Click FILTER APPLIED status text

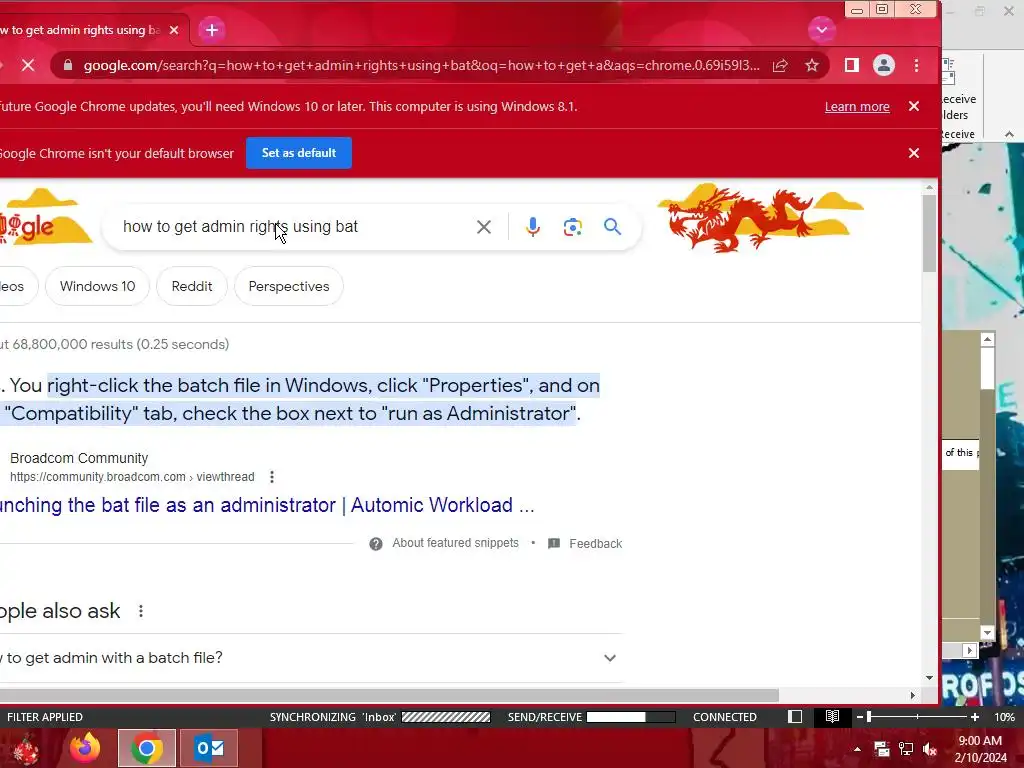pos(45,717)
